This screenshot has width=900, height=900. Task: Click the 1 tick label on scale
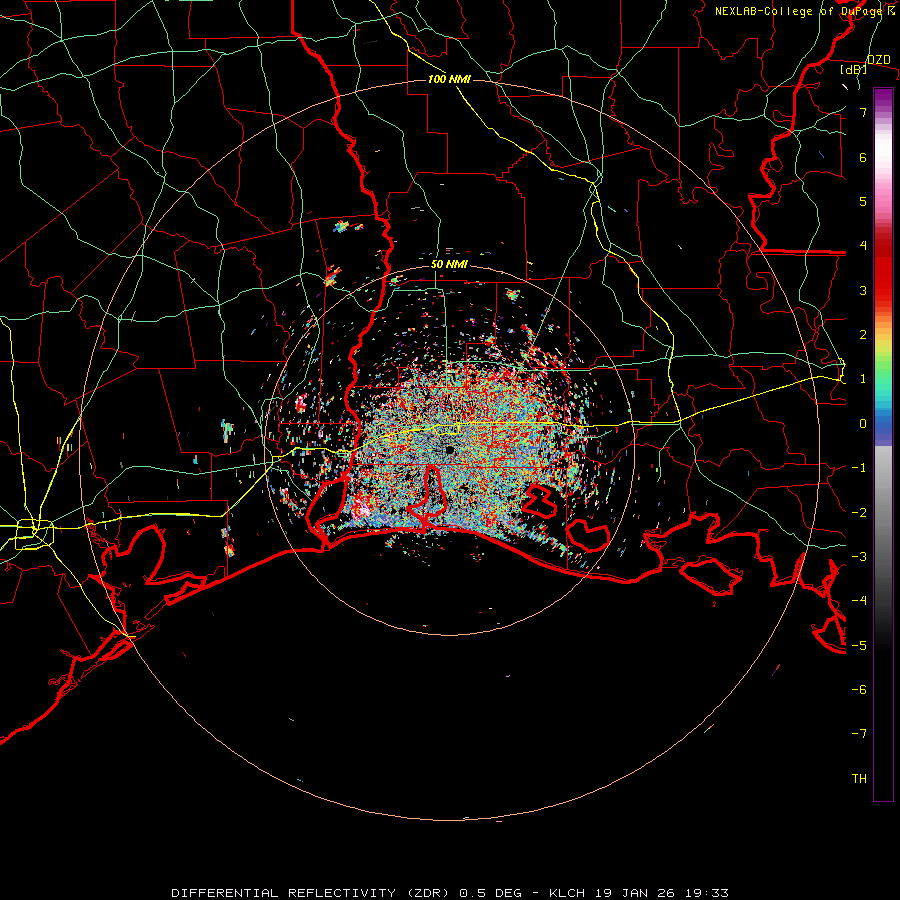click(x=863, y=379)
